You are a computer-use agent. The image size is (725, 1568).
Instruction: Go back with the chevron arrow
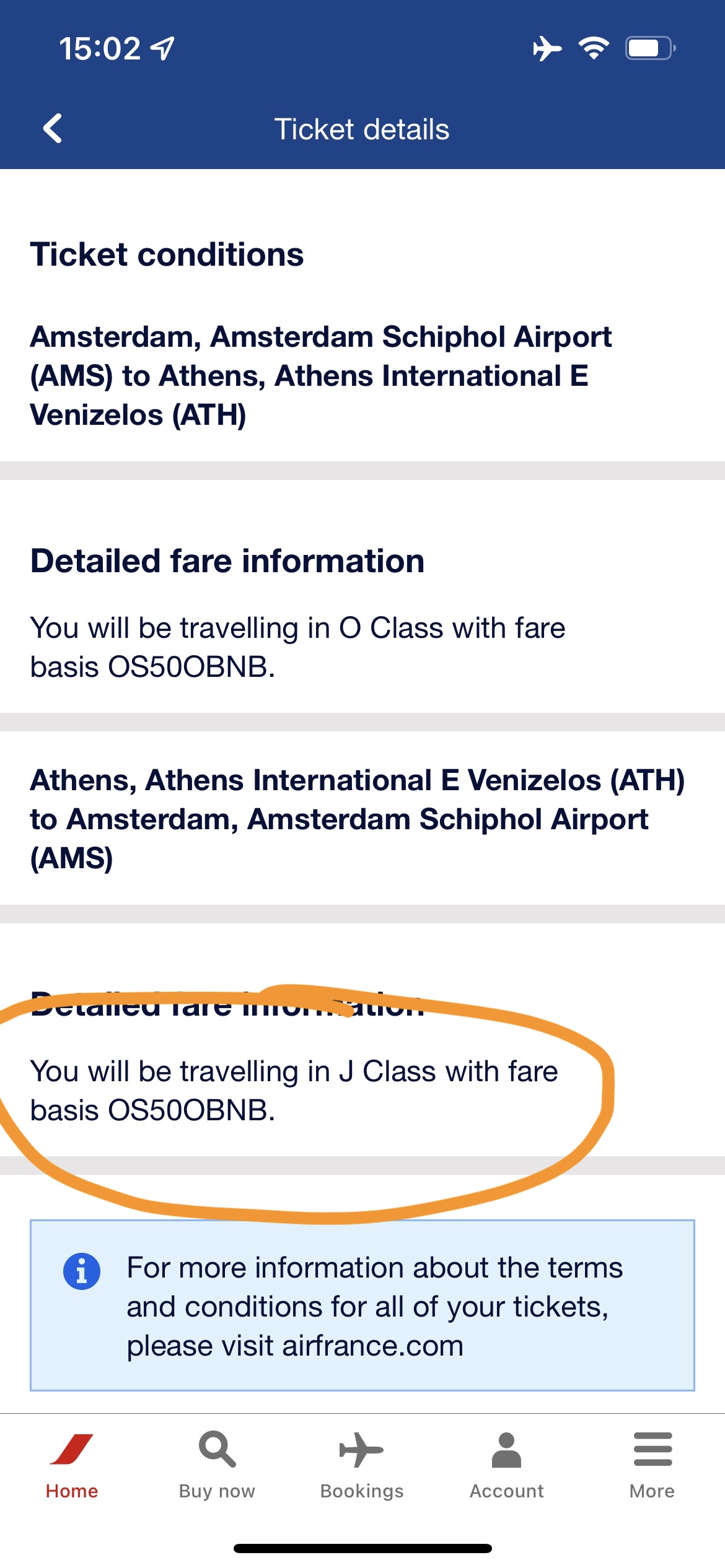(52, 129)
